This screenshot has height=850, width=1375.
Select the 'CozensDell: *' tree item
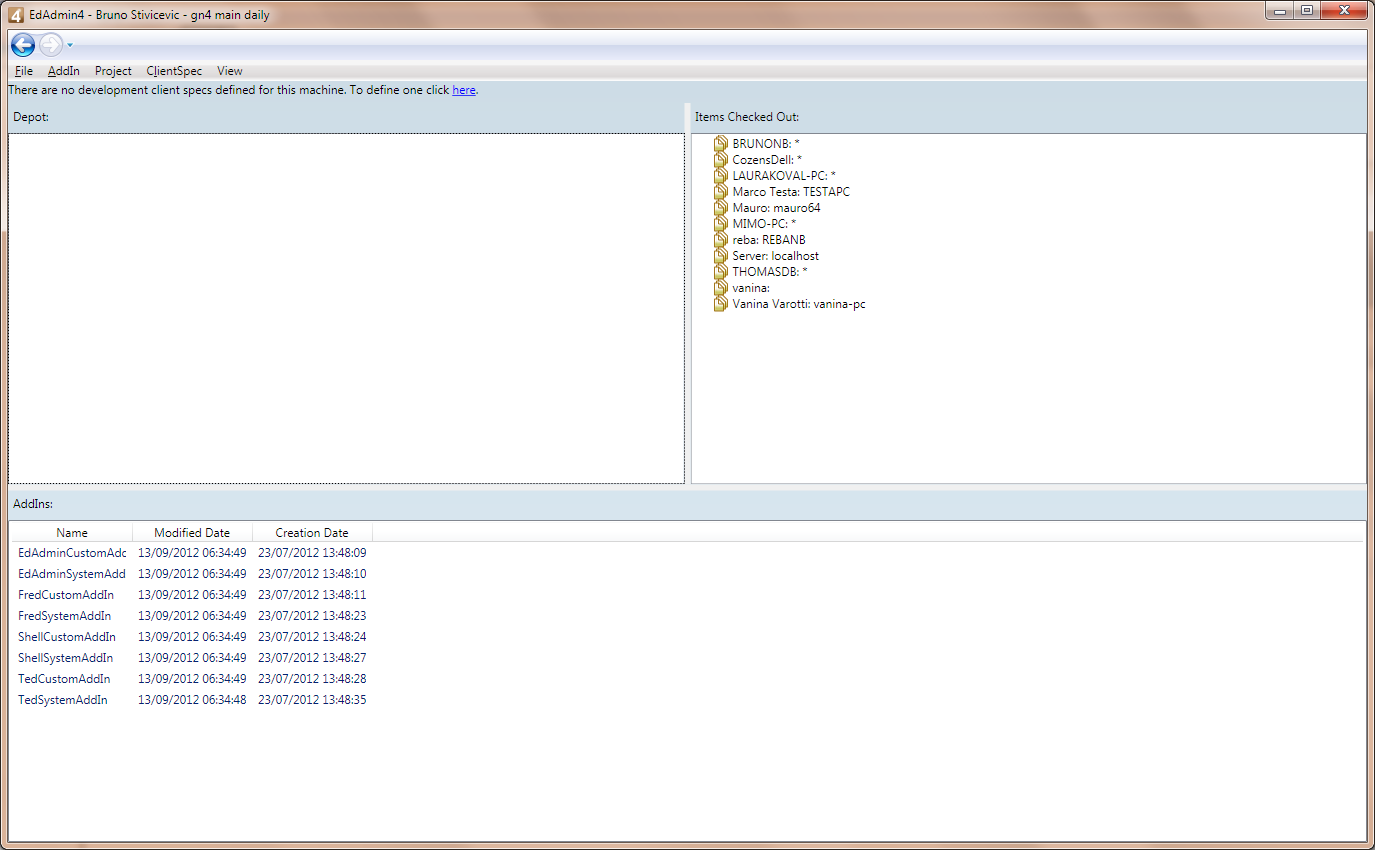click(x=767, y=160)
